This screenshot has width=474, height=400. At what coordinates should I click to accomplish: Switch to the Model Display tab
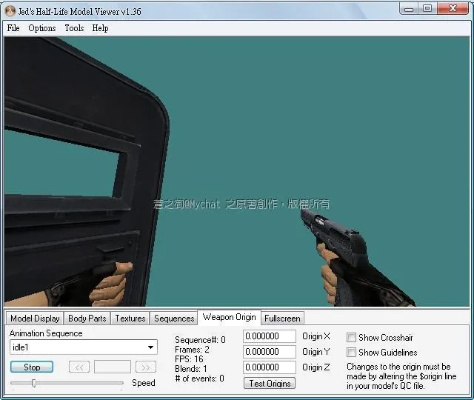pyautogui.click(x=35, y=318)
